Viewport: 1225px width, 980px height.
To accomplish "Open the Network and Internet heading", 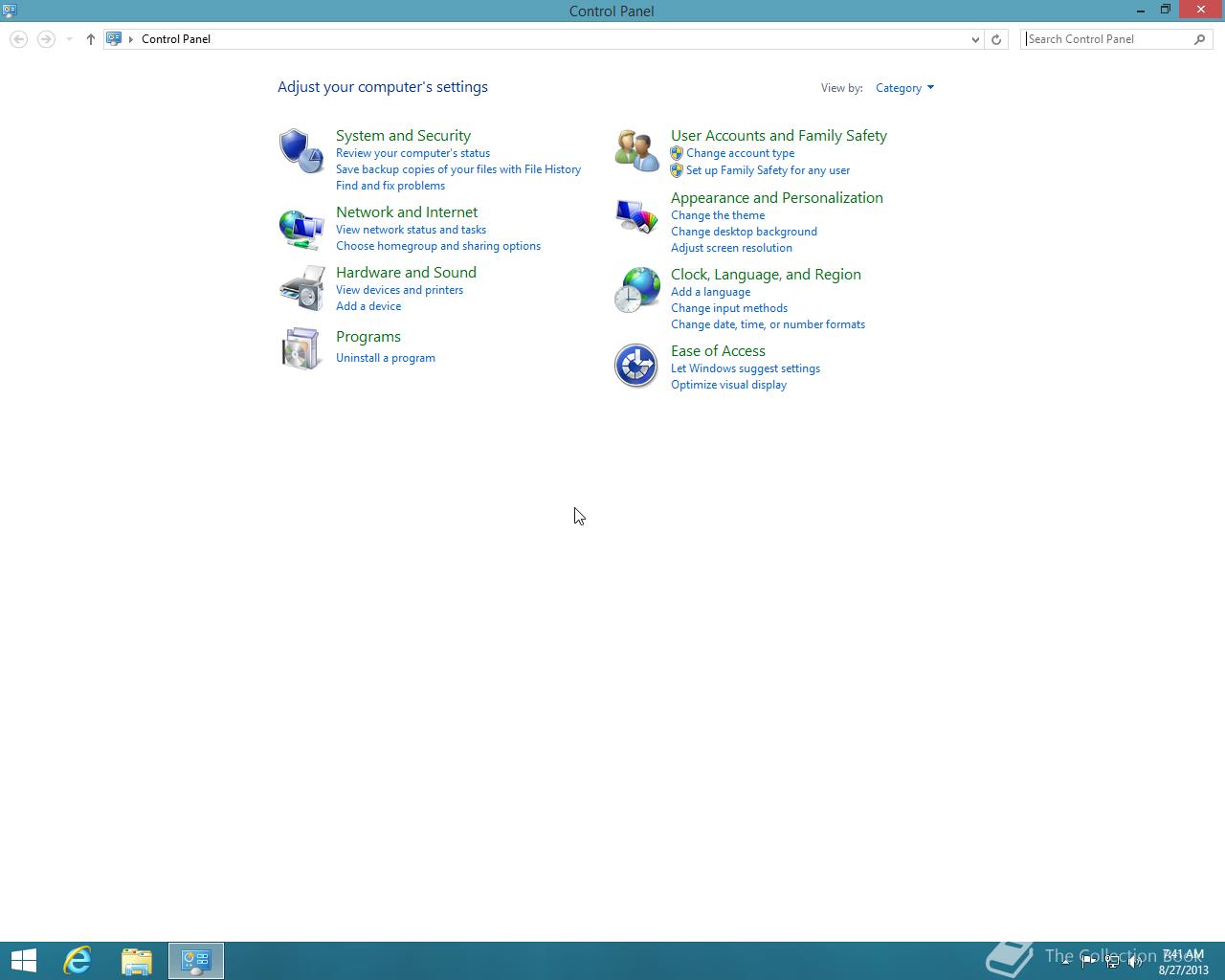I will click(x=407, y=212).
